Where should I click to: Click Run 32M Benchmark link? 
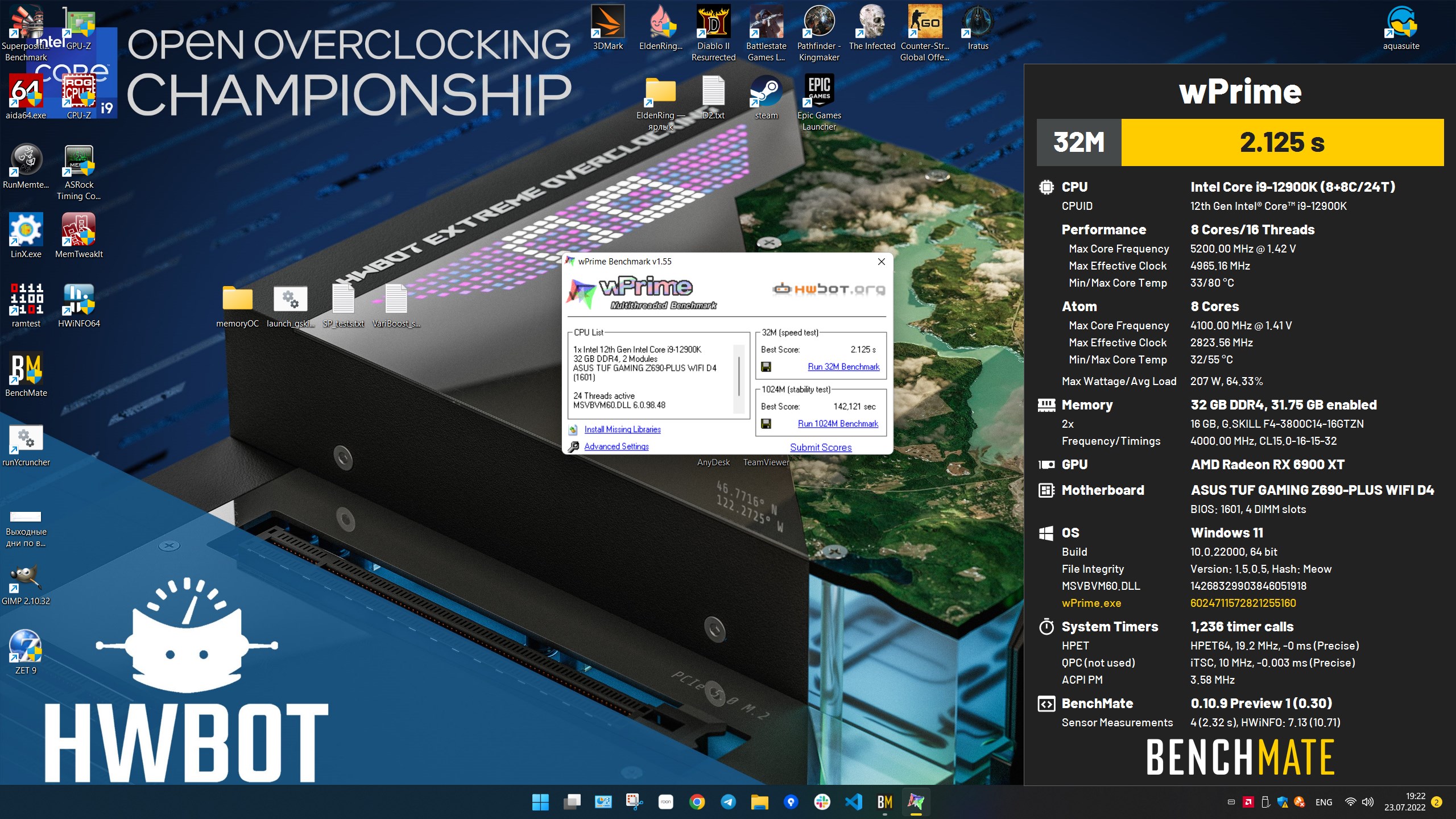coord(843,367)
